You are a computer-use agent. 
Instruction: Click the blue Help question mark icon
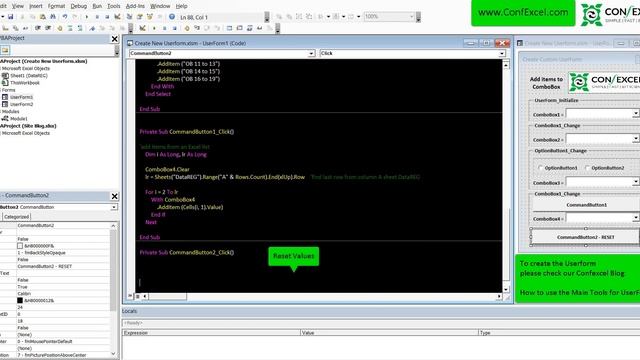click(x=172, y=17)
